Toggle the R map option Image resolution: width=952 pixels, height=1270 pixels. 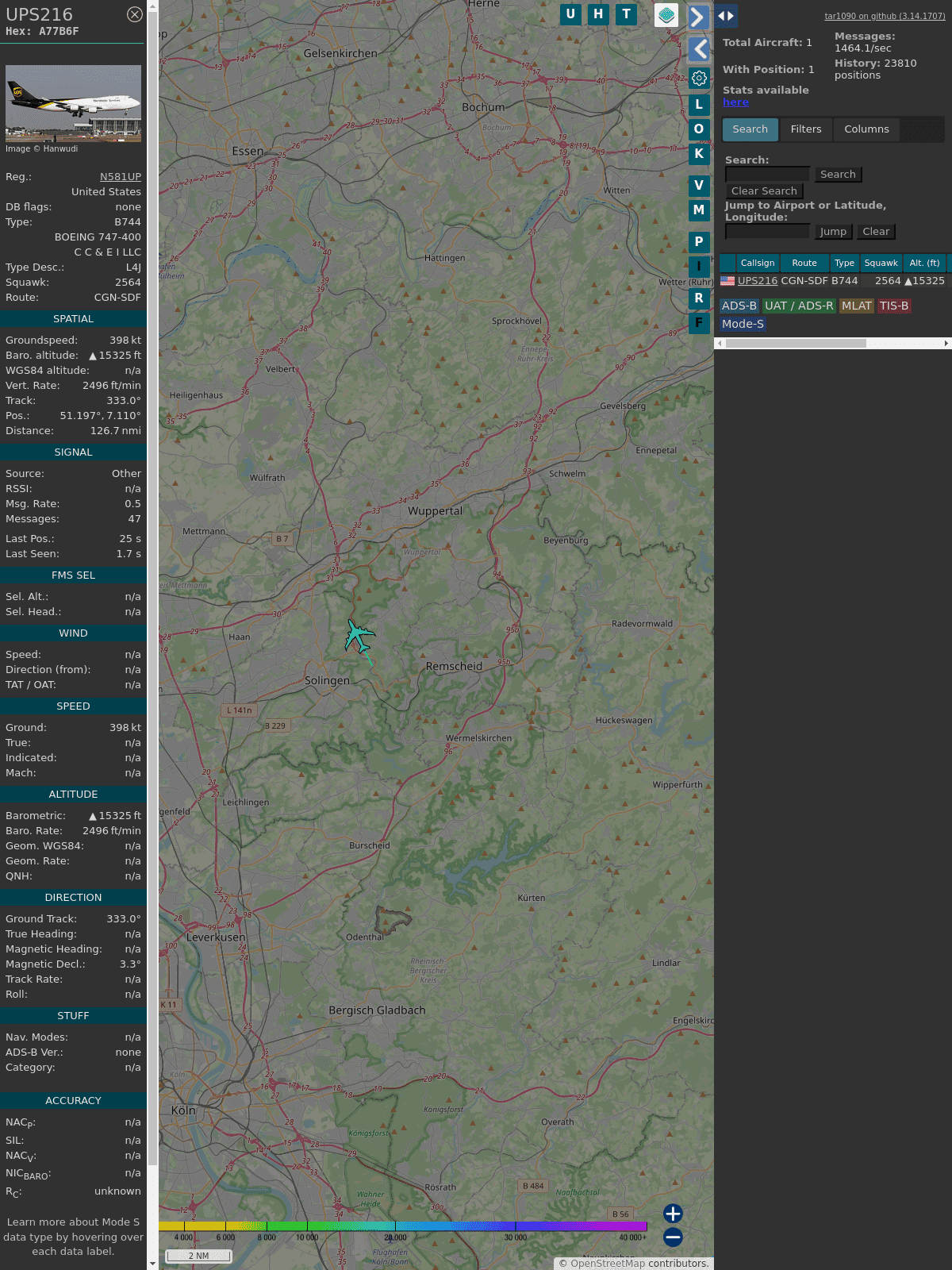[x=699, y=298]
